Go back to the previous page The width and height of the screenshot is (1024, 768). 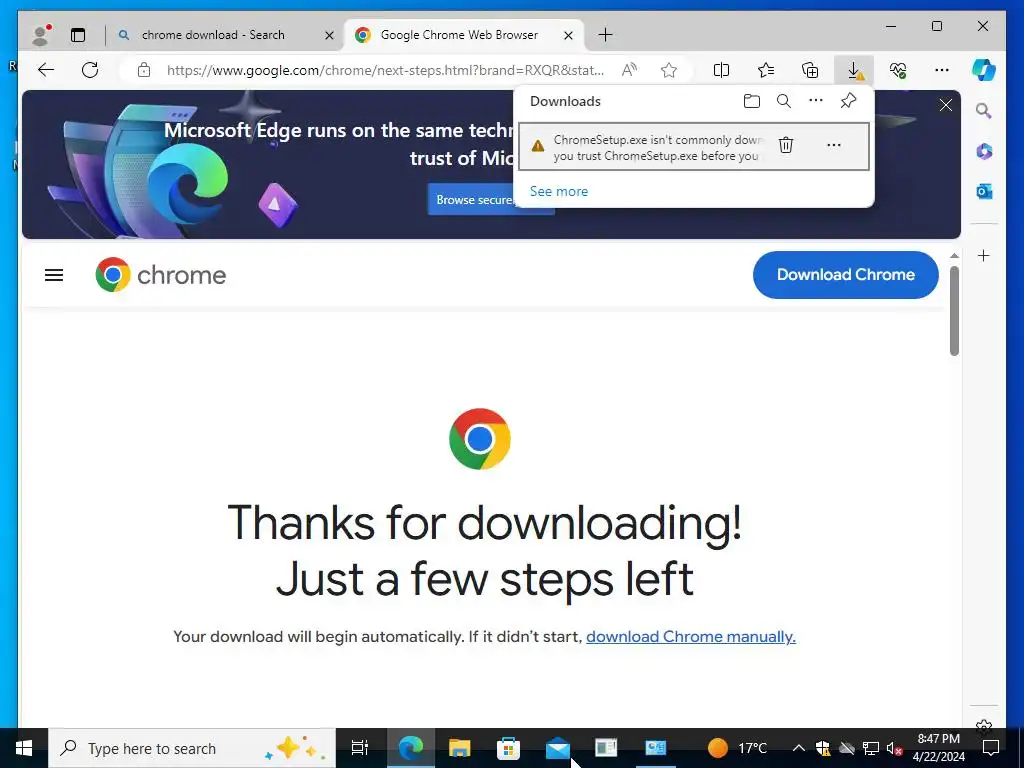click(x=46, y=70)
